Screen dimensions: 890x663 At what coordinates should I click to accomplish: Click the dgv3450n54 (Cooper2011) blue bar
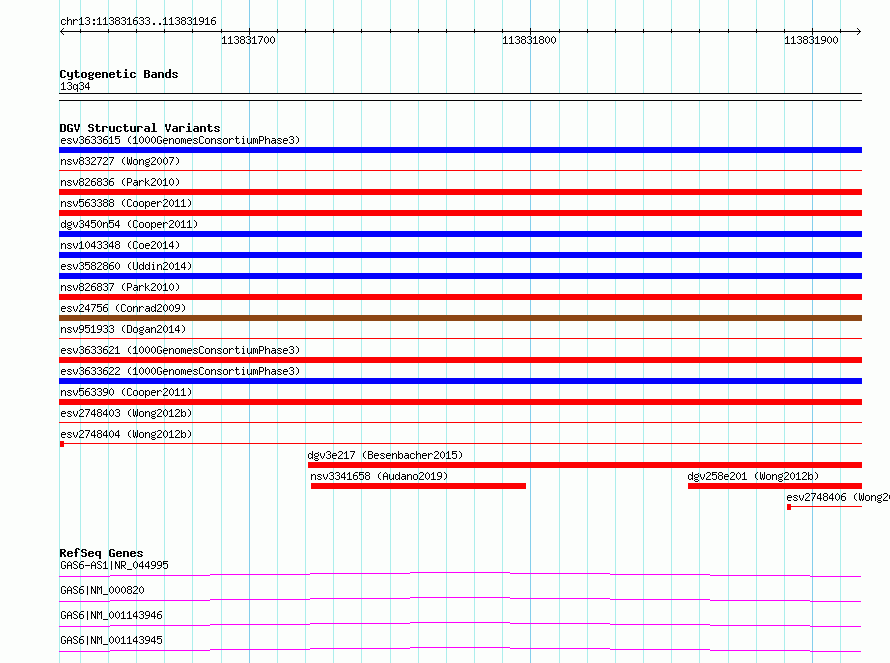tap(460, 234)
